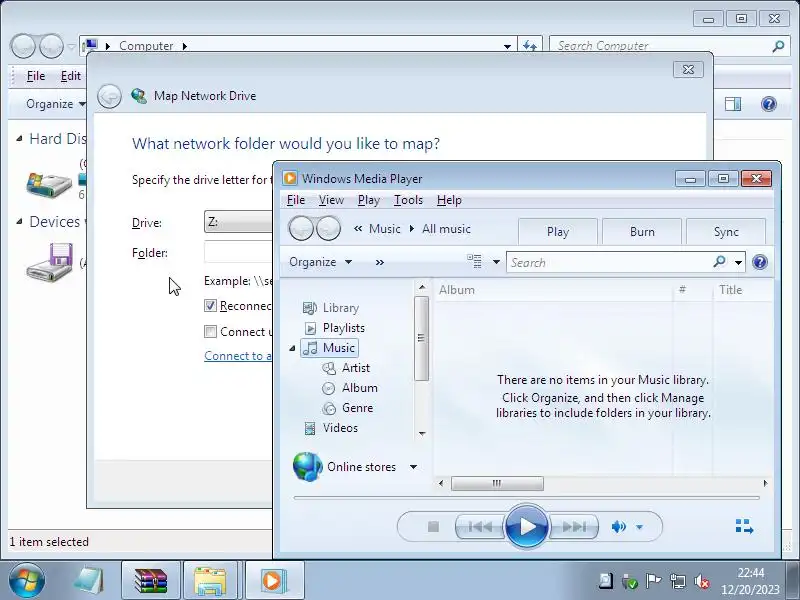Open WinRAR from the taskbar
Image resolution: width=800 pixels, height=600 pixels.
(x=151, y=581)
